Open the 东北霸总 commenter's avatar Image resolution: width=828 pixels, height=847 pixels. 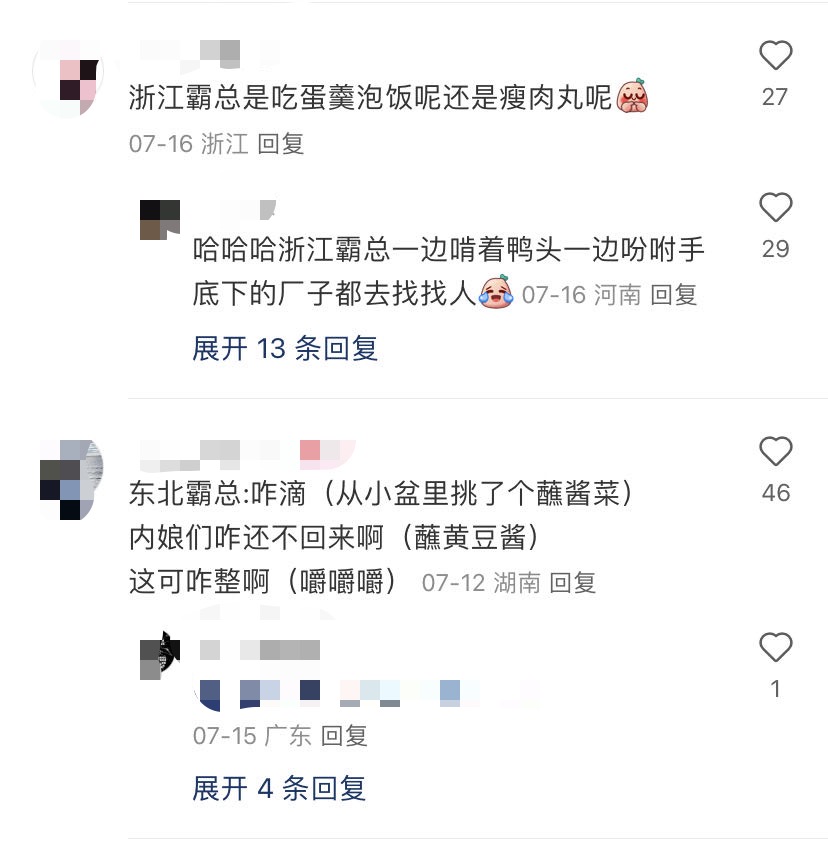pos(71,480)
